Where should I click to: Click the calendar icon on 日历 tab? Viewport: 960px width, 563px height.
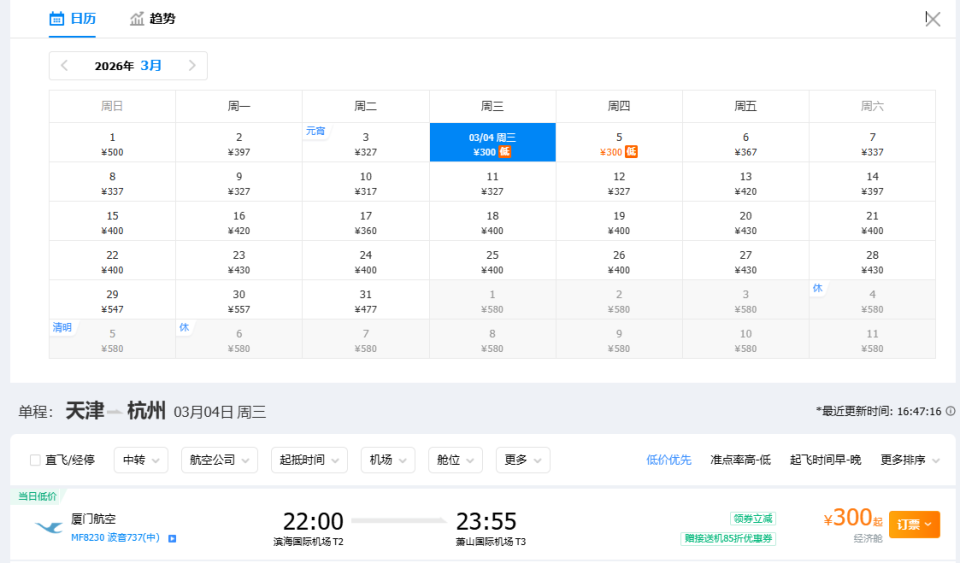point(56,19)
